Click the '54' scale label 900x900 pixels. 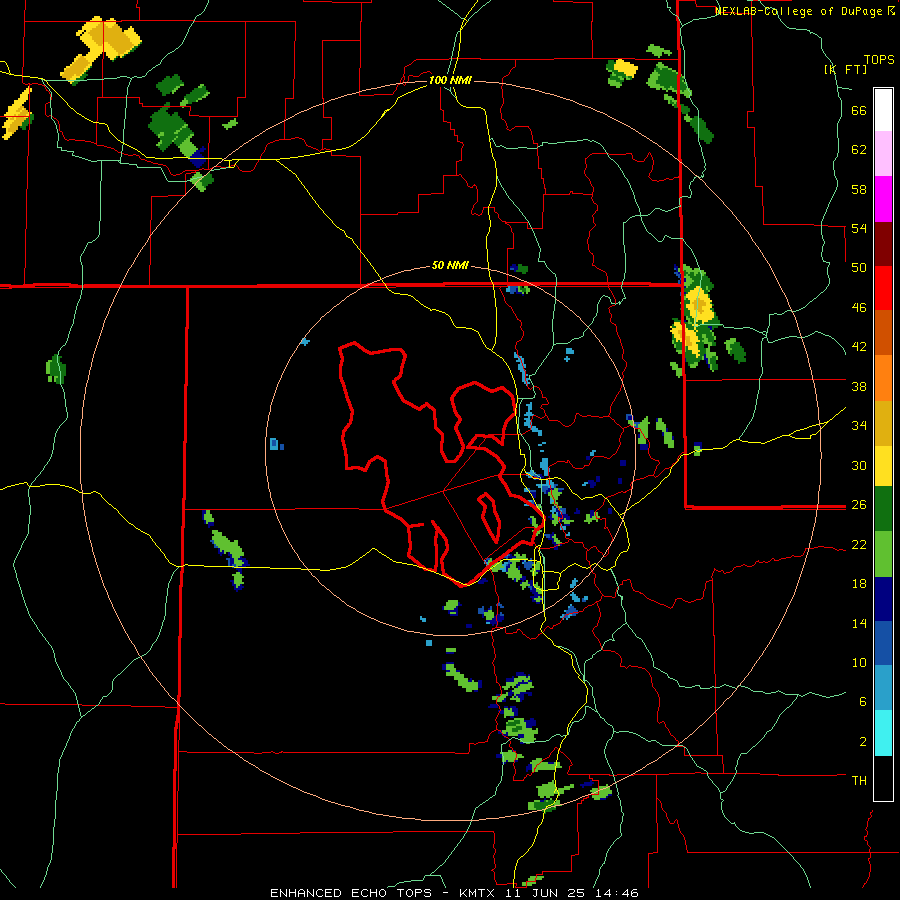tap(859, 228)
